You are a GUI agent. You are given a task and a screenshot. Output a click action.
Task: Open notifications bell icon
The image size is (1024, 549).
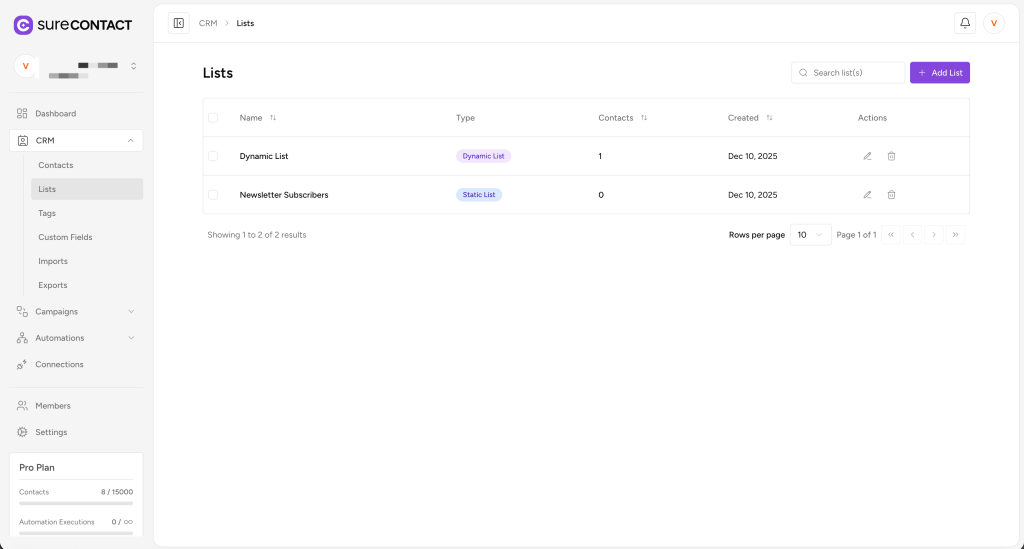click(x=965, y=23)
